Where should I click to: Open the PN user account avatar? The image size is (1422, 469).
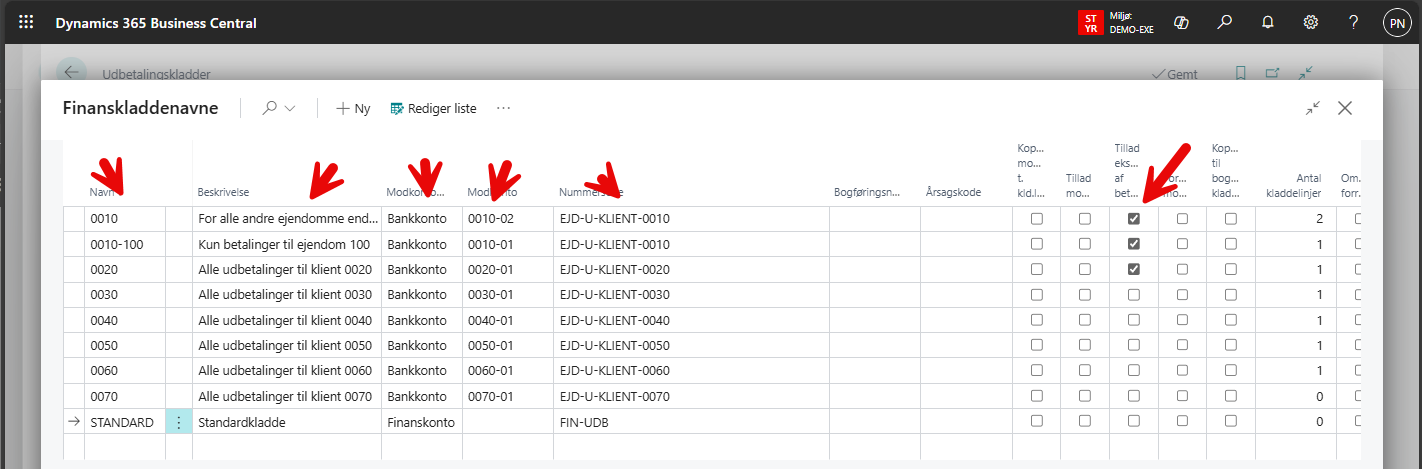pyautogui.click(x=1397, y=22)
